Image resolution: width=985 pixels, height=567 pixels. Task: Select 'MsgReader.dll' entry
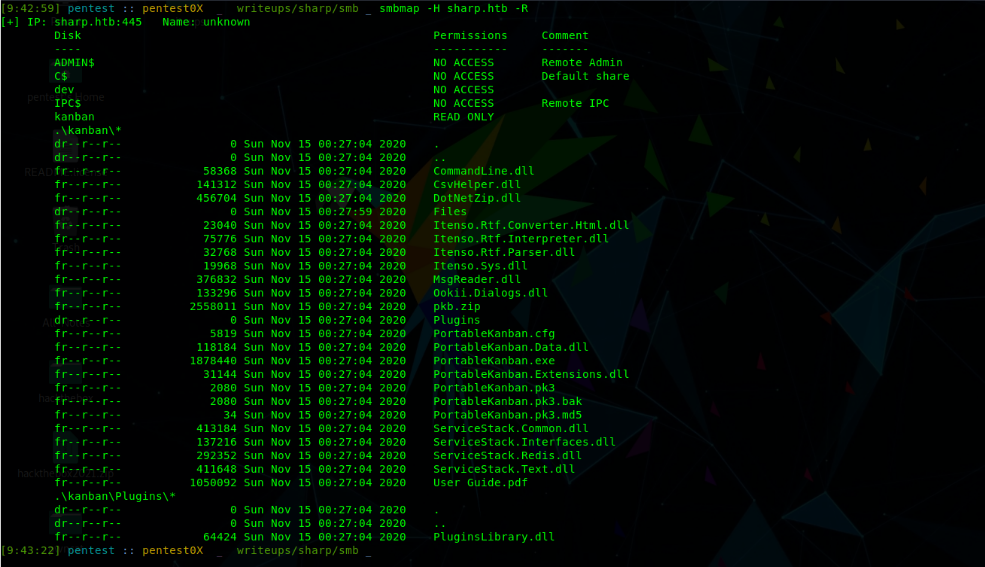click(477, 279)
